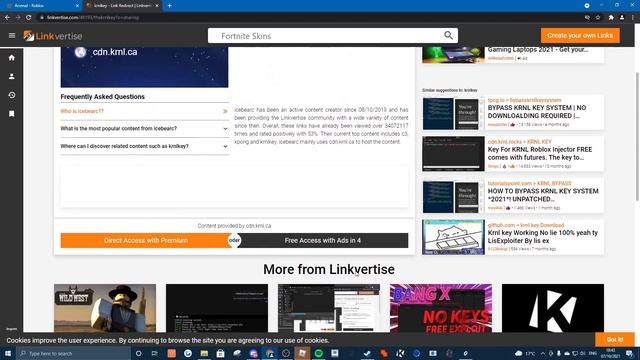Image resolution: width=640 pixels, height=360 pixels.
Task: Bookmark page with star icon
Action: tap(598, 18)
